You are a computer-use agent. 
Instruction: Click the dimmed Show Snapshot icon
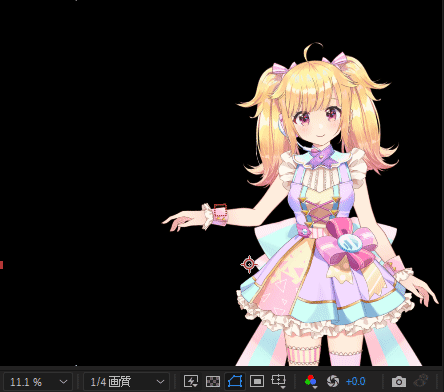pyautogui.click(x=421, y=381)
